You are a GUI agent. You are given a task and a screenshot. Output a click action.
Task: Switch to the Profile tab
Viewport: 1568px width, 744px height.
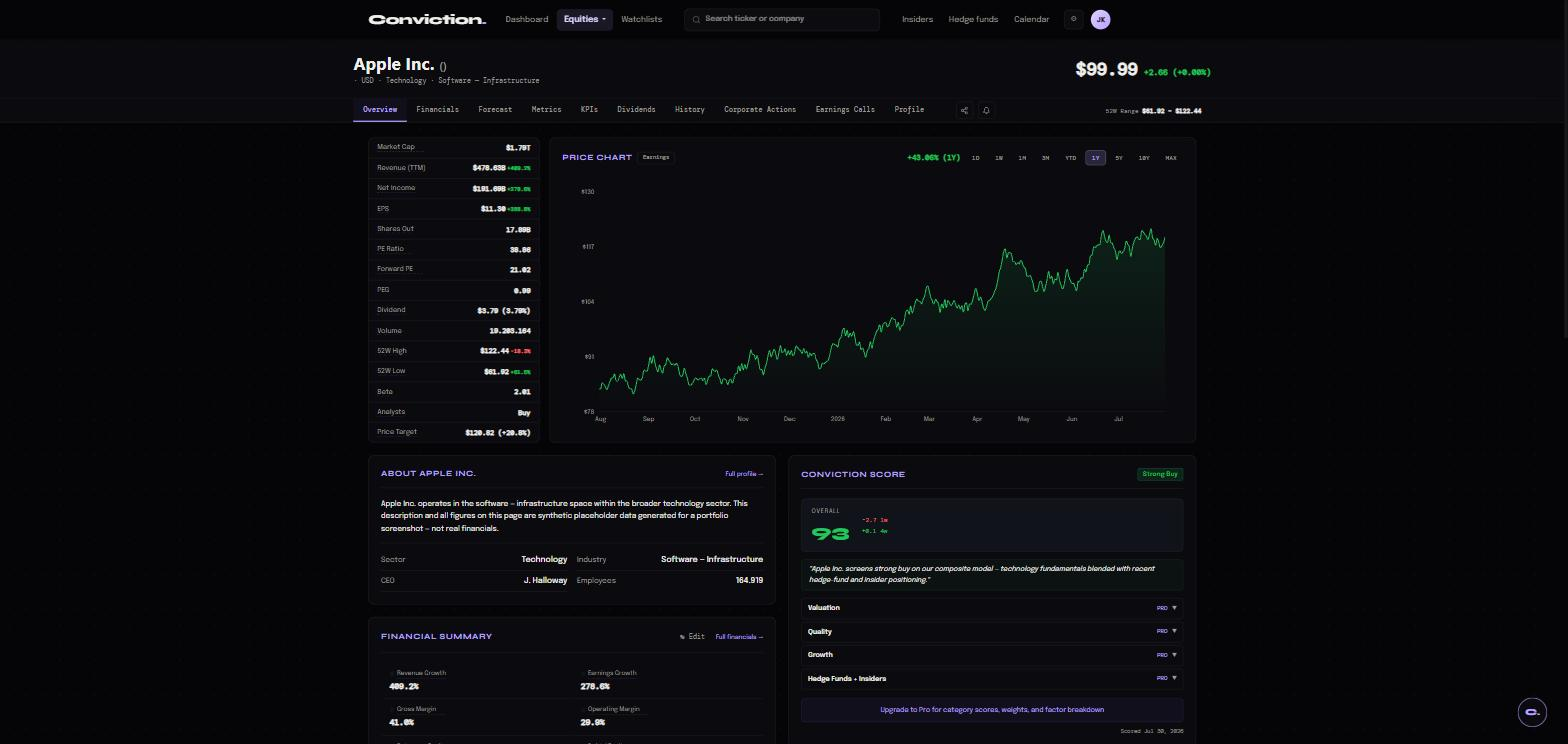(909, 110)
